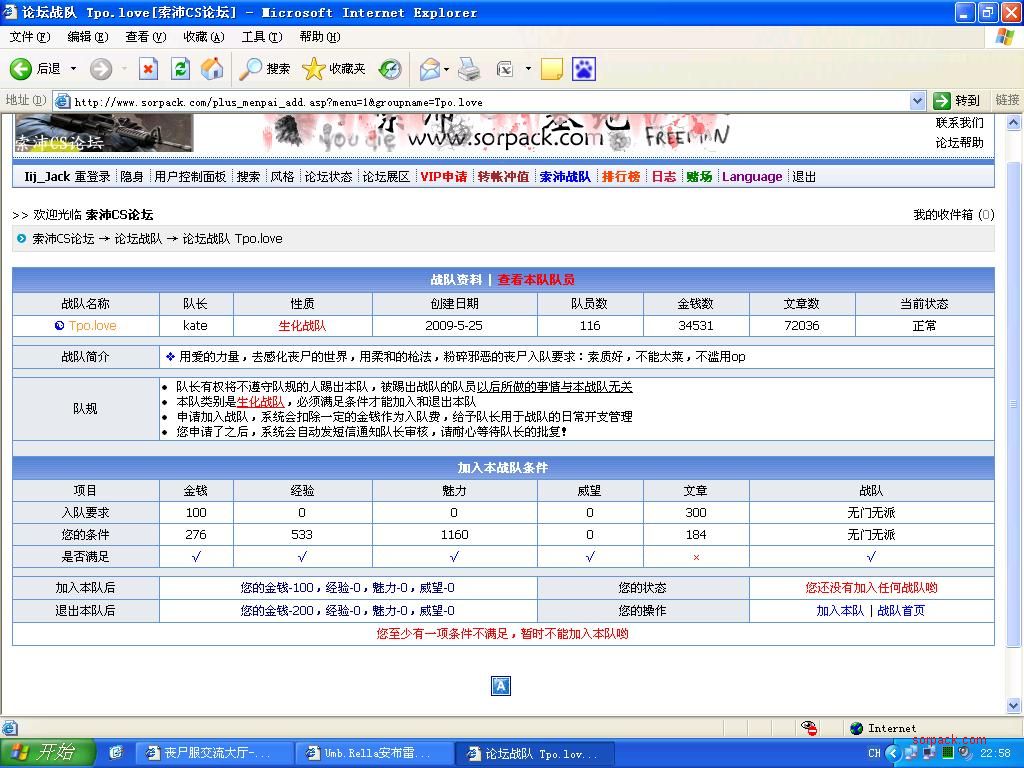Click the Back arrow button in toolbar
The image size is (1024, 768).
22,69
